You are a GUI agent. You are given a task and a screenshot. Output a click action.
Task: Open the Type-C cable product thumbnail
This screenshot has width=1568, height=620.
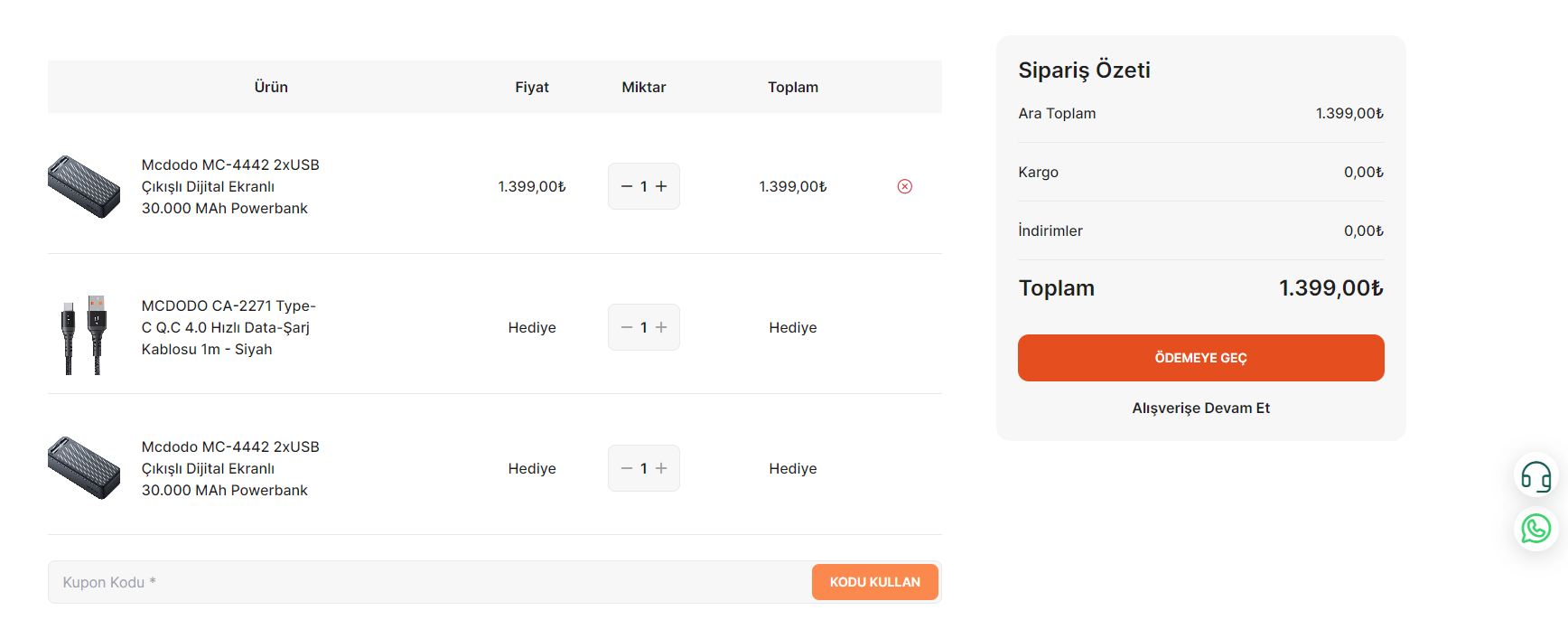pos(84,333)
